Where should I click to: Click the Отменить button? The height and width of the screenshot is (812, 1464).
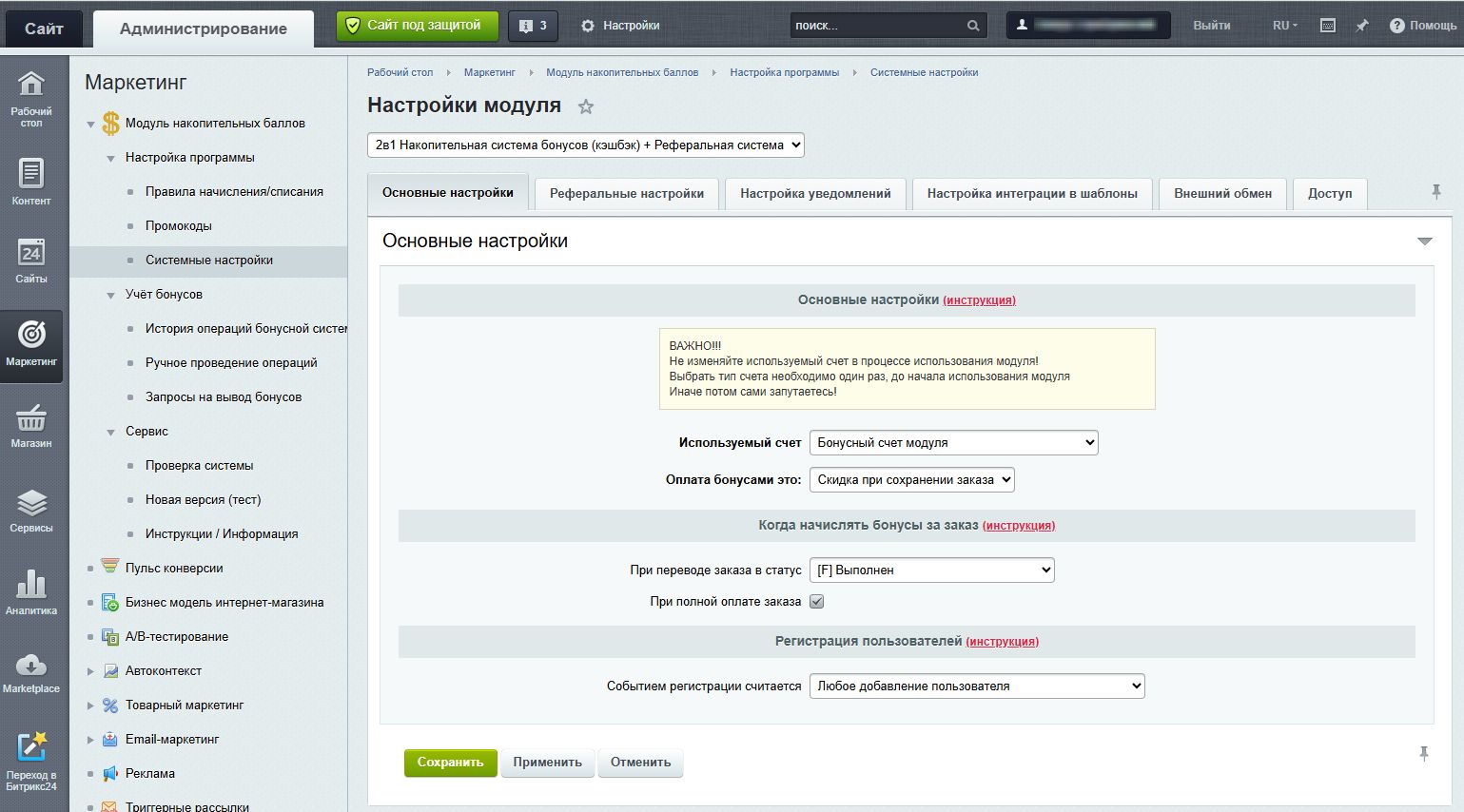[640, 763]
